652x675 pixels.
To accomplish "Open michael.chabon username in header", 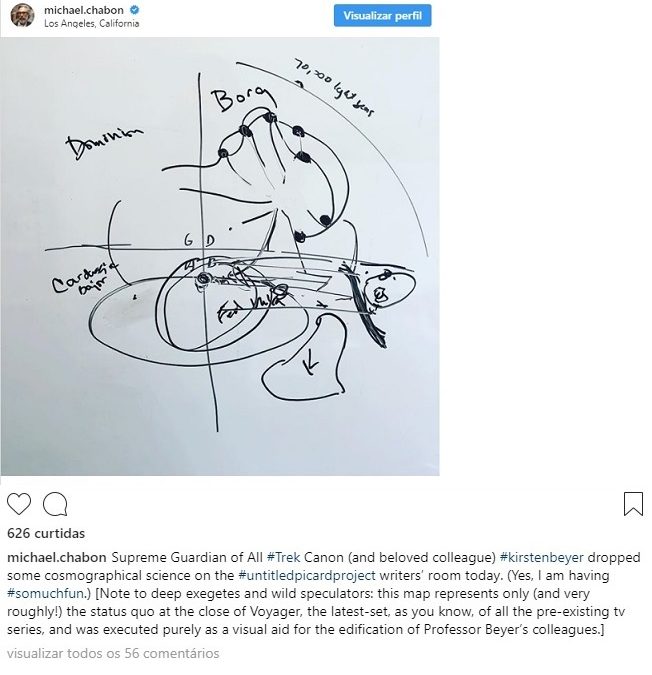I will click(83, 10).
